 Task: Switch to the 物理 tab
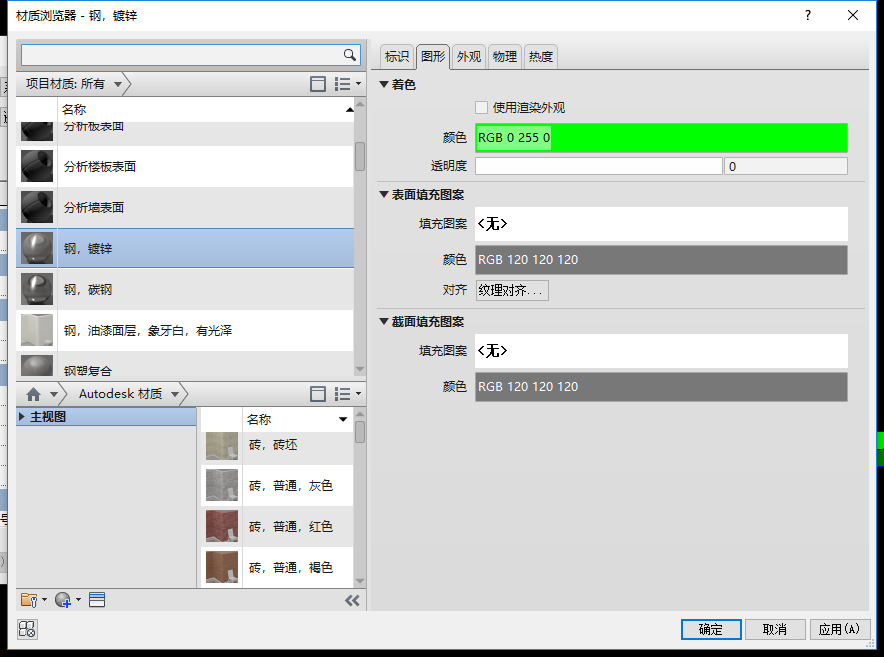point(505,56)
